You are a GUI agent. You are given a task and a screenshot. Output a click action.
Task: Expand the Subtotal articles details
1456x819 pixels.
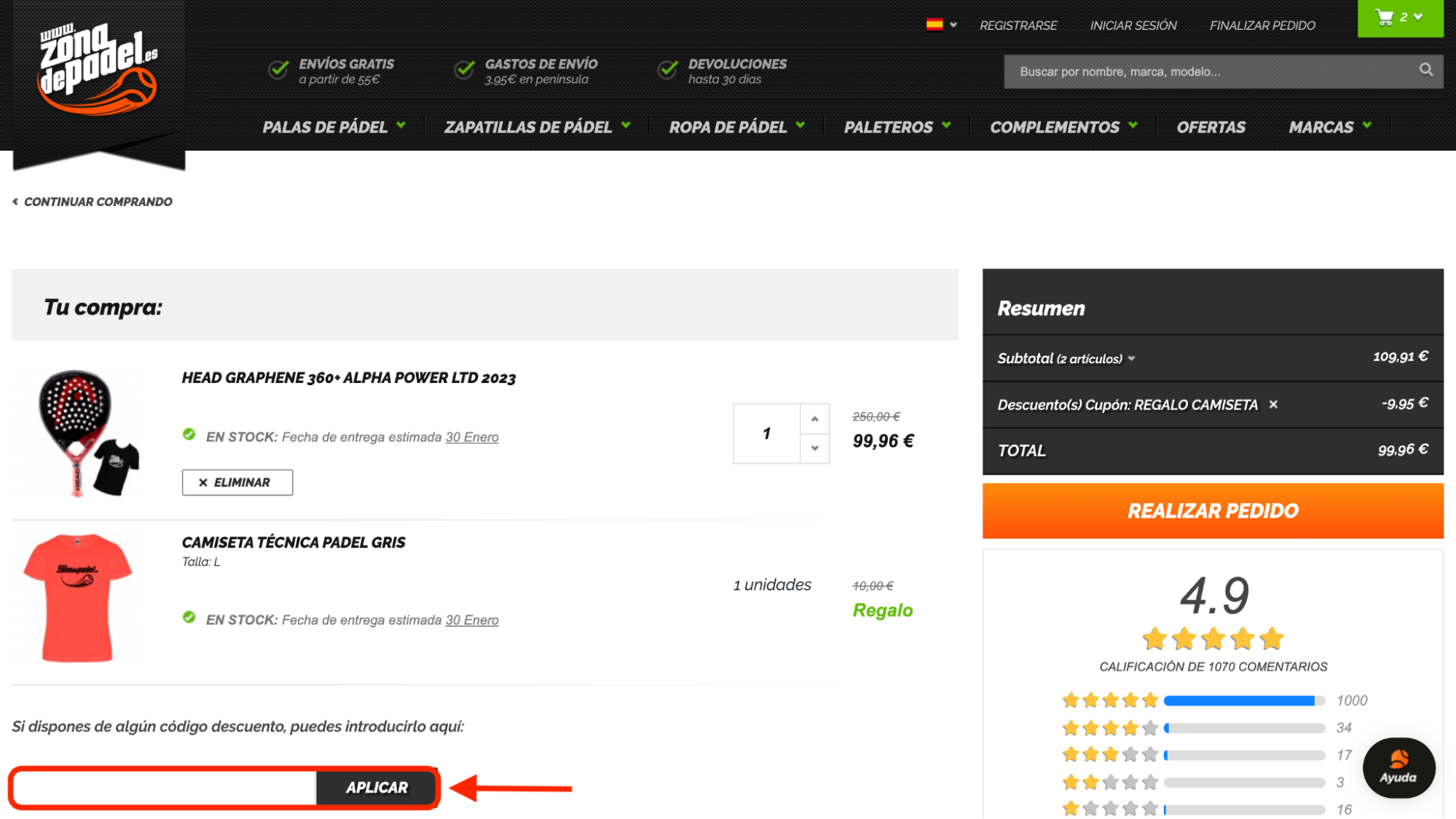[1131, 359]
